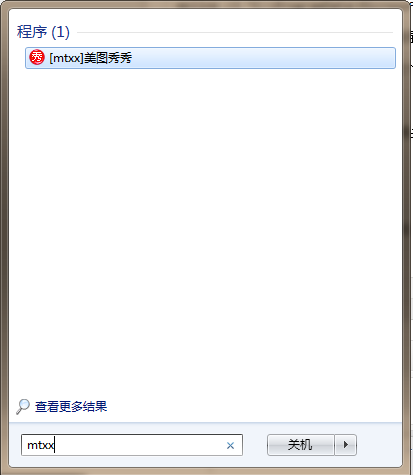This screenshot has width=413, height=475.
Task: Expand the arrow menu next to 关机
Action: click(346, 445)
